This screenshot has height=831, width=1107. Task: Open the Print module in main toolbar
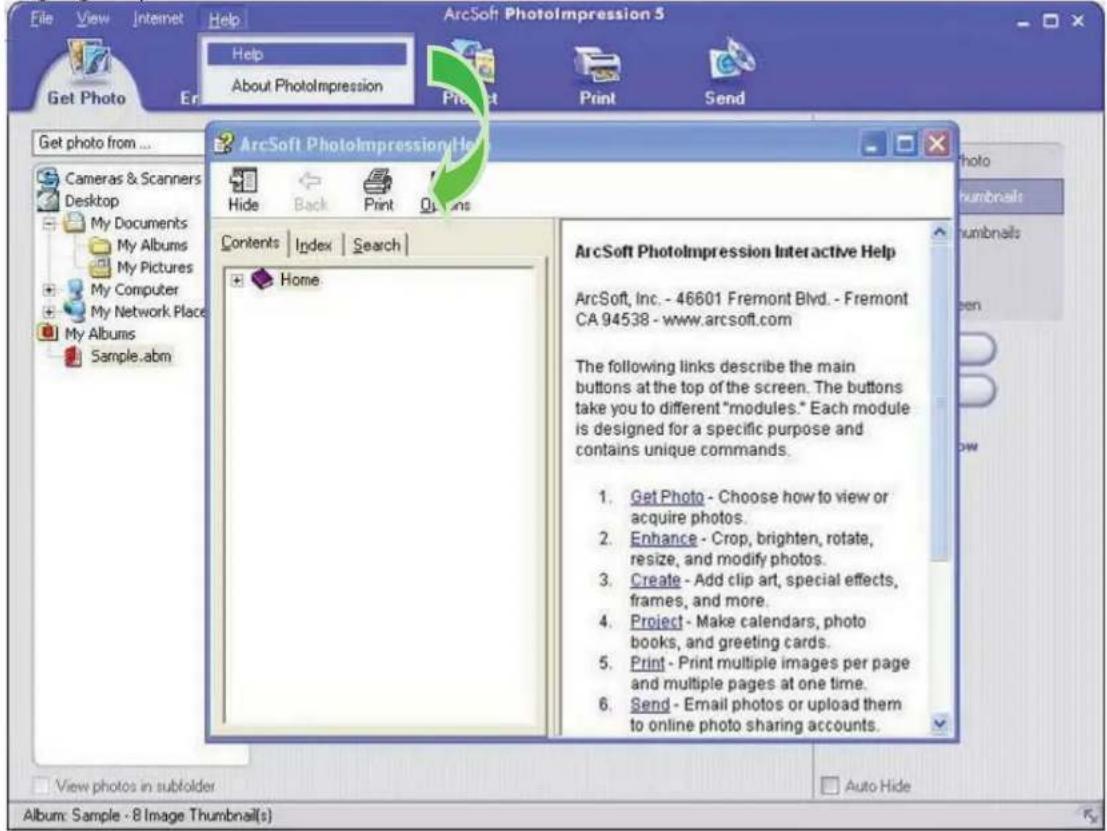(597, 74)
